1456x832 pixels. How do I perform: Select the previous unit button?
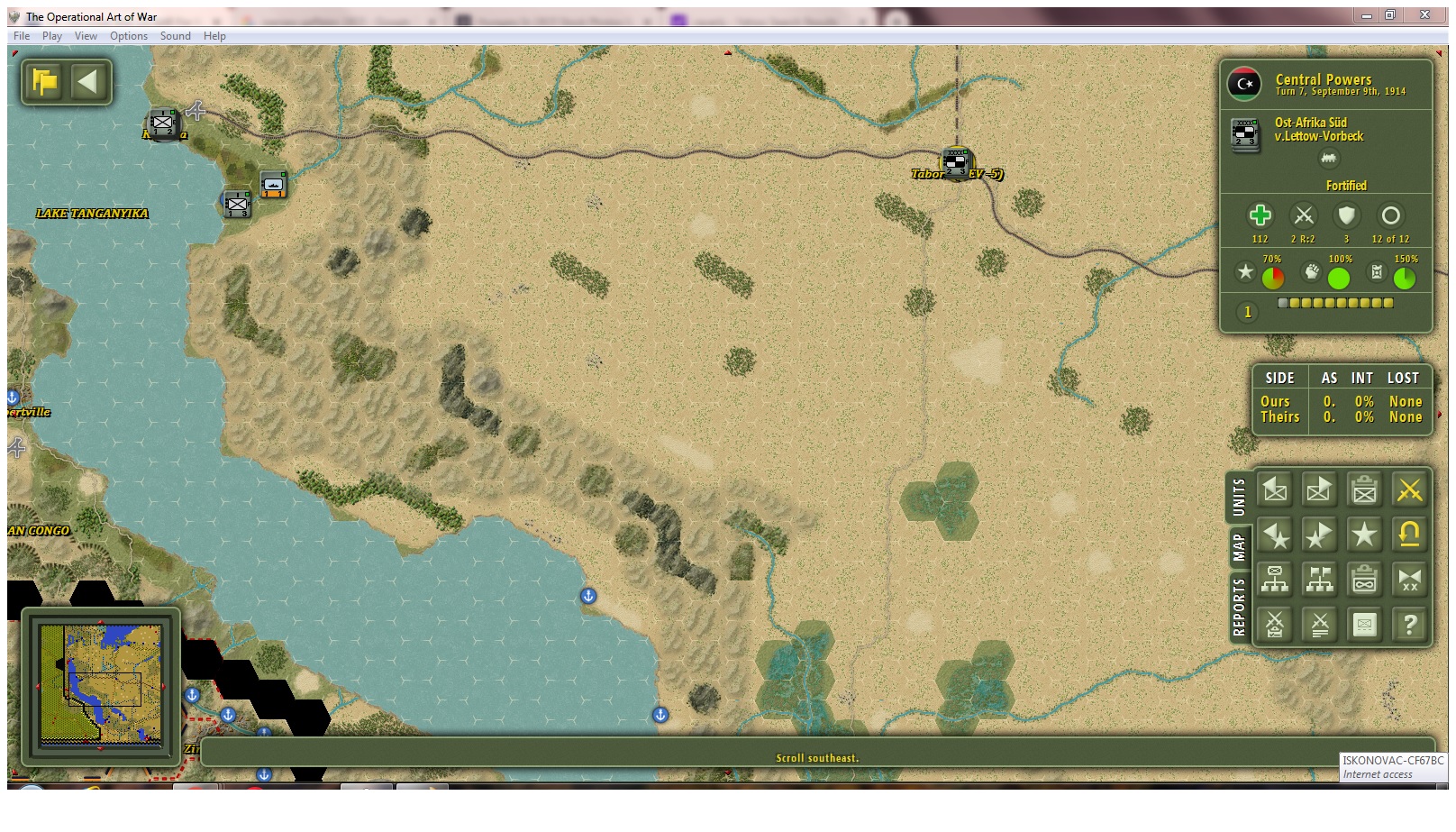1275,489
